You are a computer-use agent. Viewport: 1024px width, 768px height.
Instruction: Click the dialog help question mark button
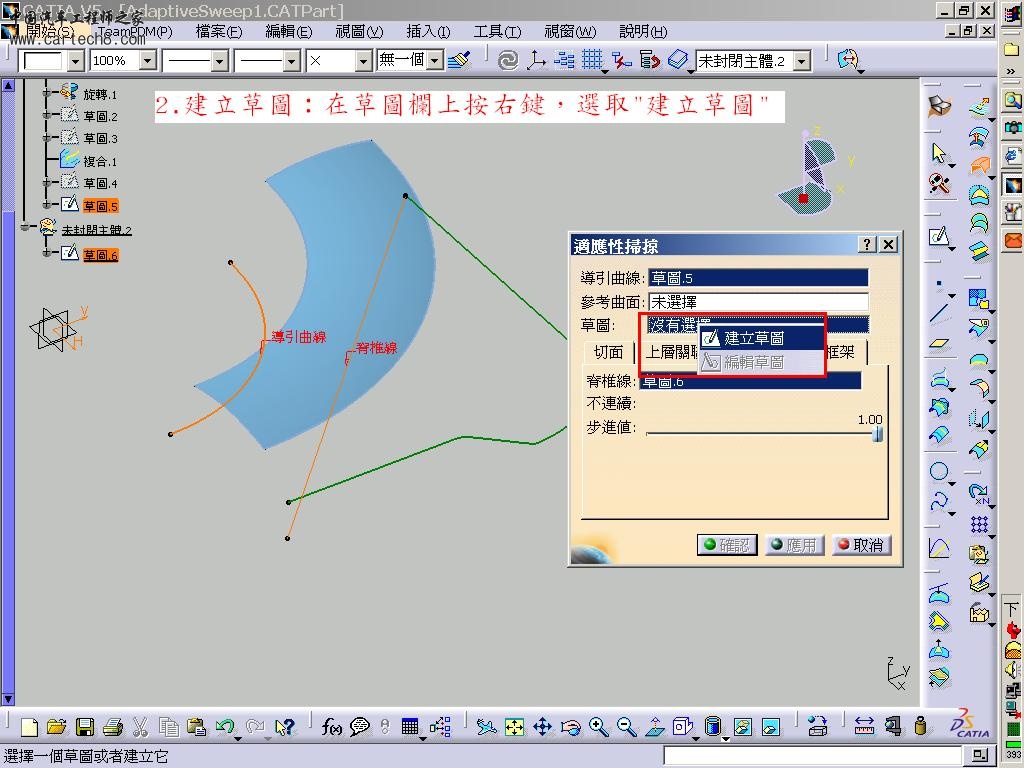pyautogui.click(x=867, y=244)
